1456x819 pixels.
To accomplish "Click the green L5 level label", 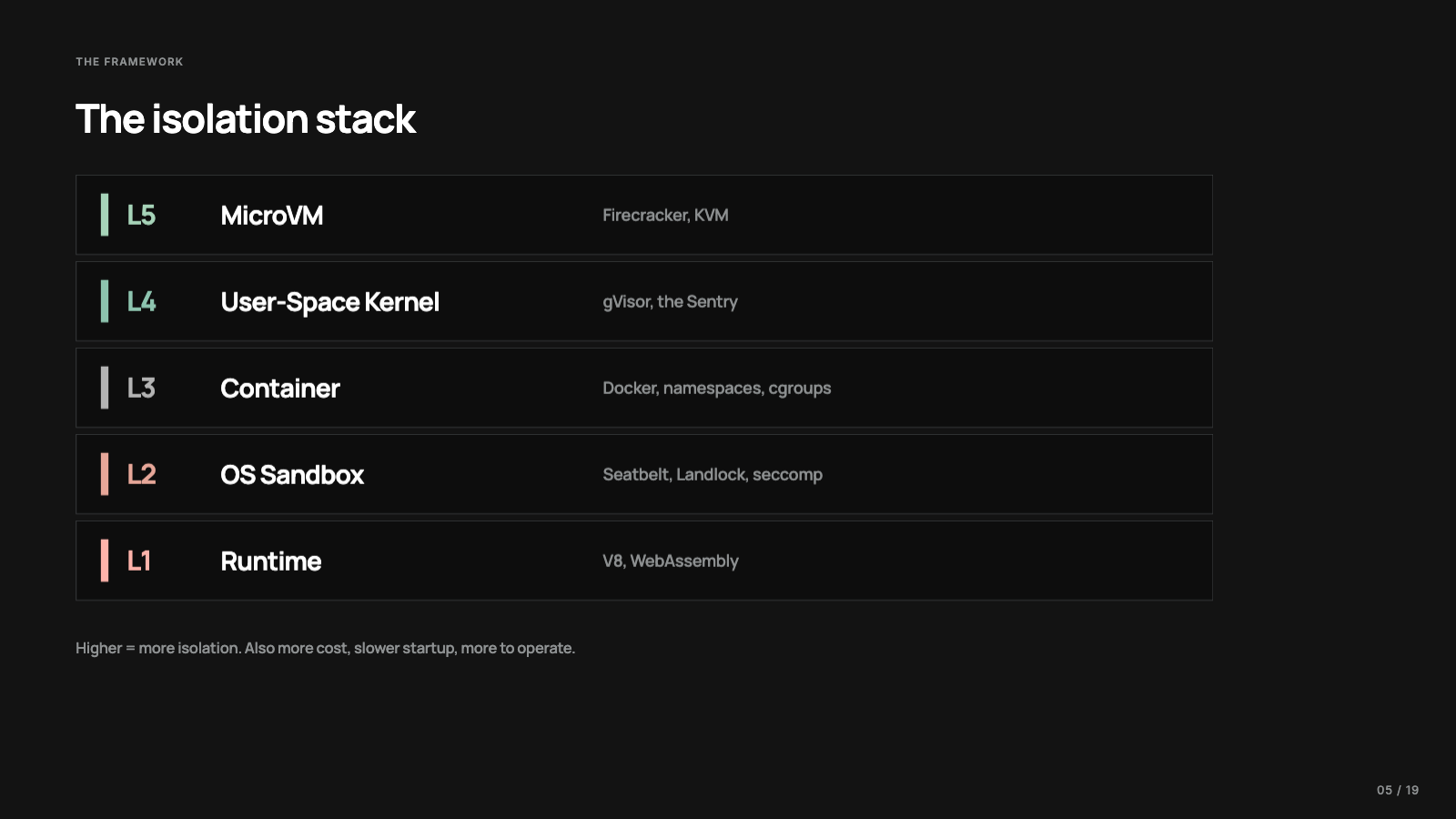I will click(x=141, y=215).
